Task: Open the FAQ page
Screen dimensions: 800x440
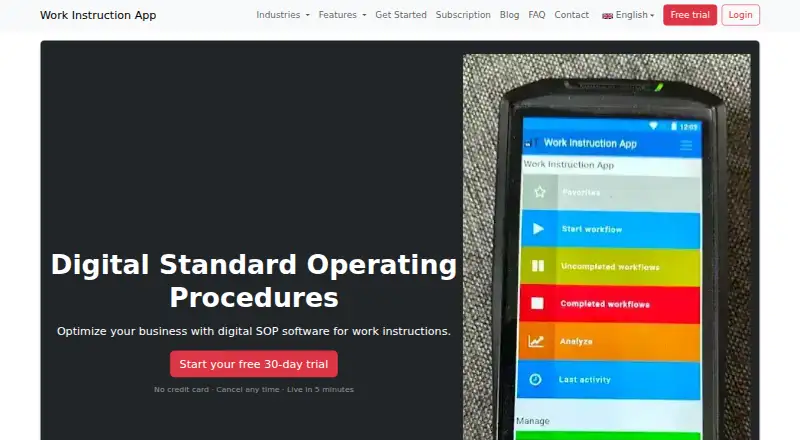Action: (x=536, y=15)
